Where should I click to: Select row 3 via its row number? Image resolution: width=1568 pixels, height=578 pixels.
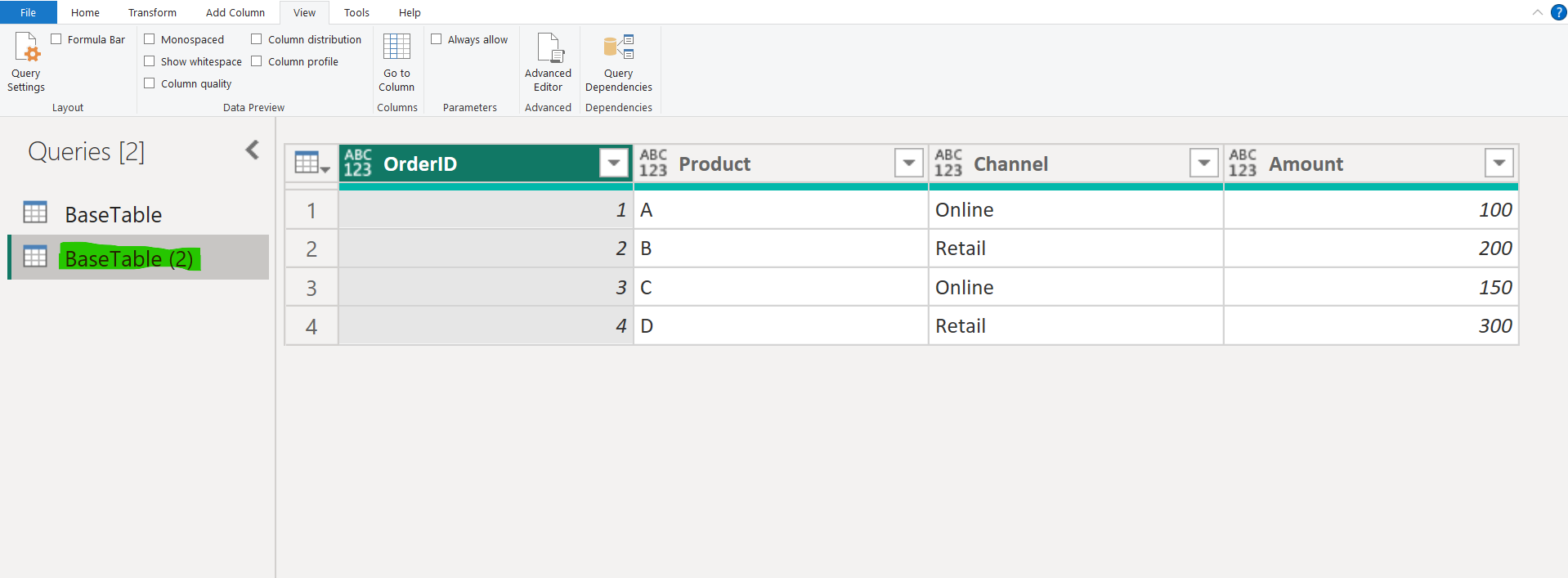click(311, 288)
